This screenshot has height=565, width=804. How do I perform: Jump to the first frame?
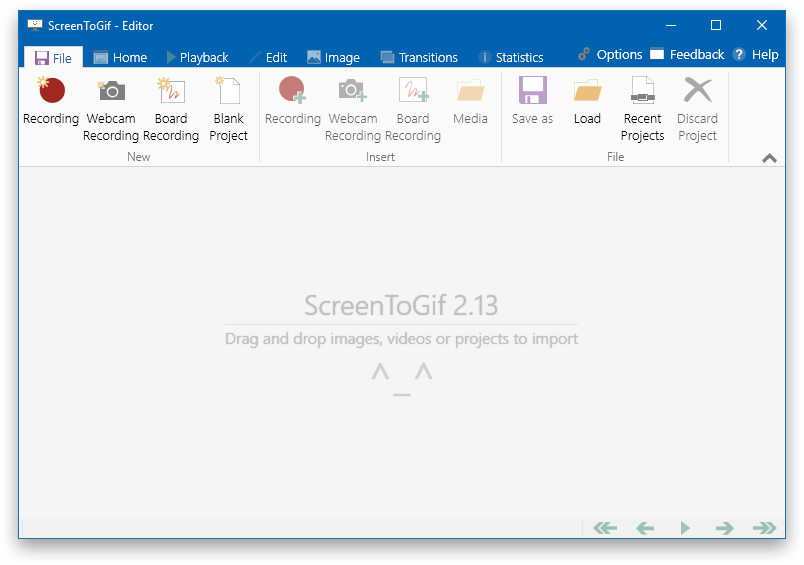point(605,528)
